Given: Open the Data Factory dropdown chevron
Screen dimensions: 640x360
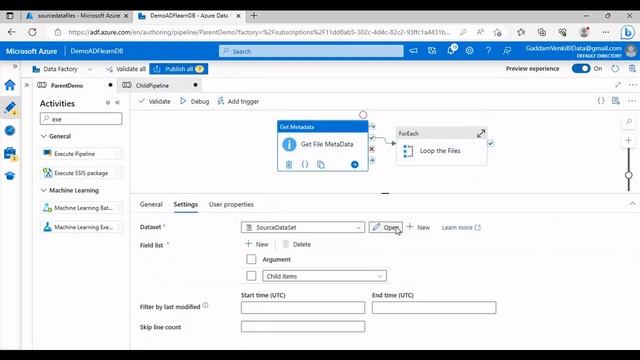Looking at the screenshot, I should pyautogui.click(x=90, y=69).
